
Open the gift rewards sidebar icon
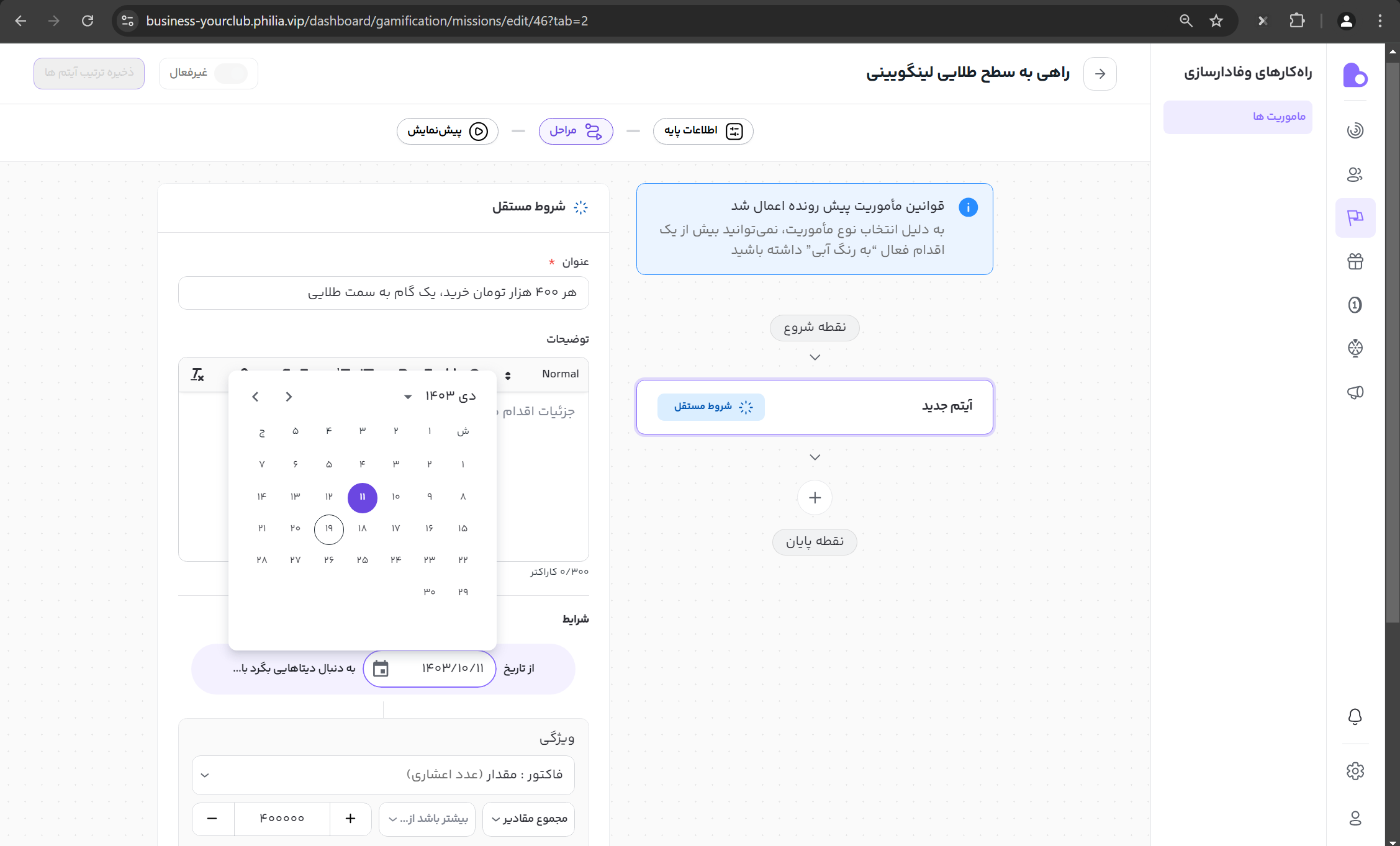[1355, 261]
